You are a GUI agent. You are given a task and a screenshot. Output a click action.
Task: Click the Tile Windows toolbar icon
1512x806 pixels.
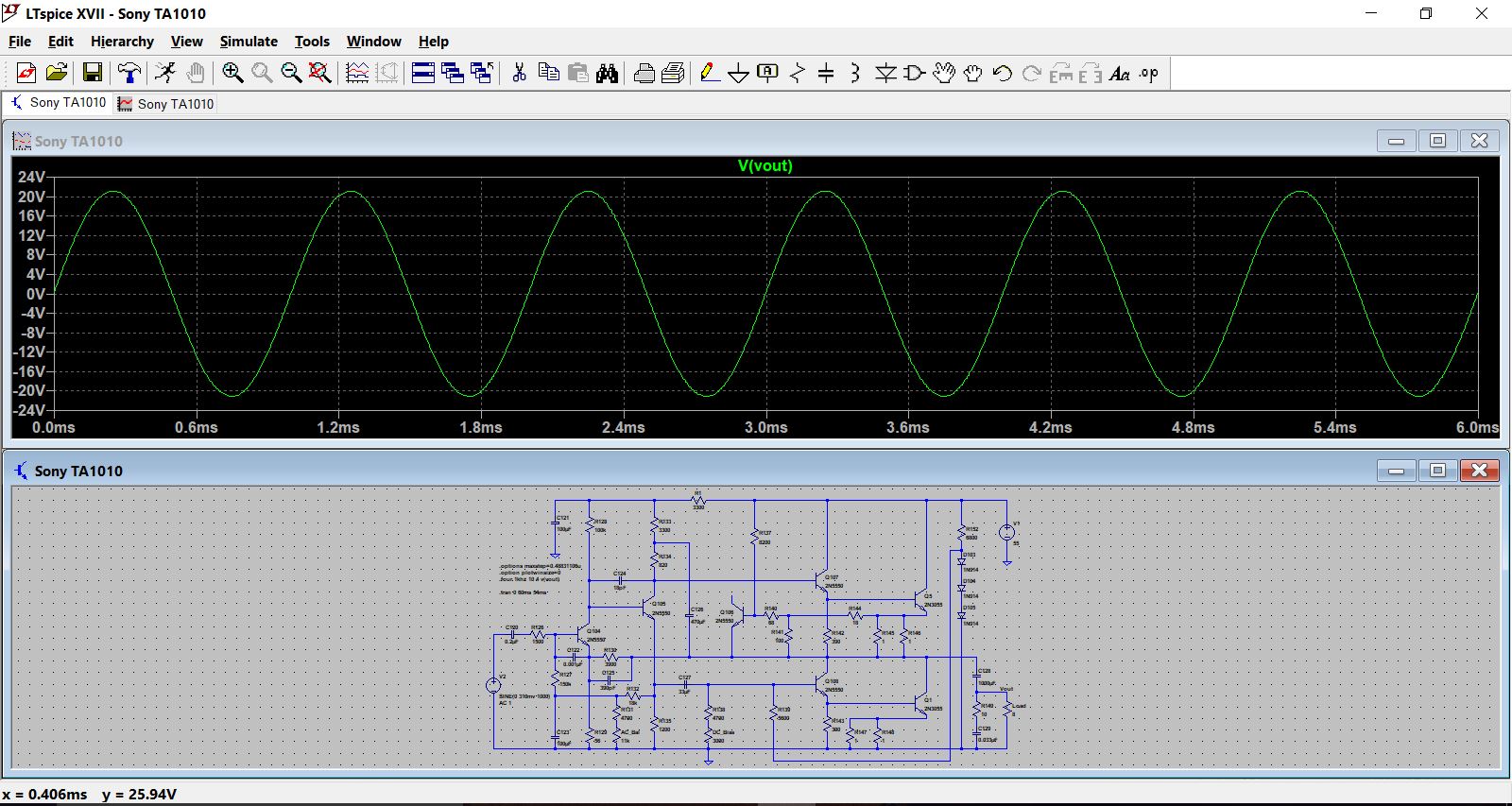pyautogui.click(x=423, y=73)
